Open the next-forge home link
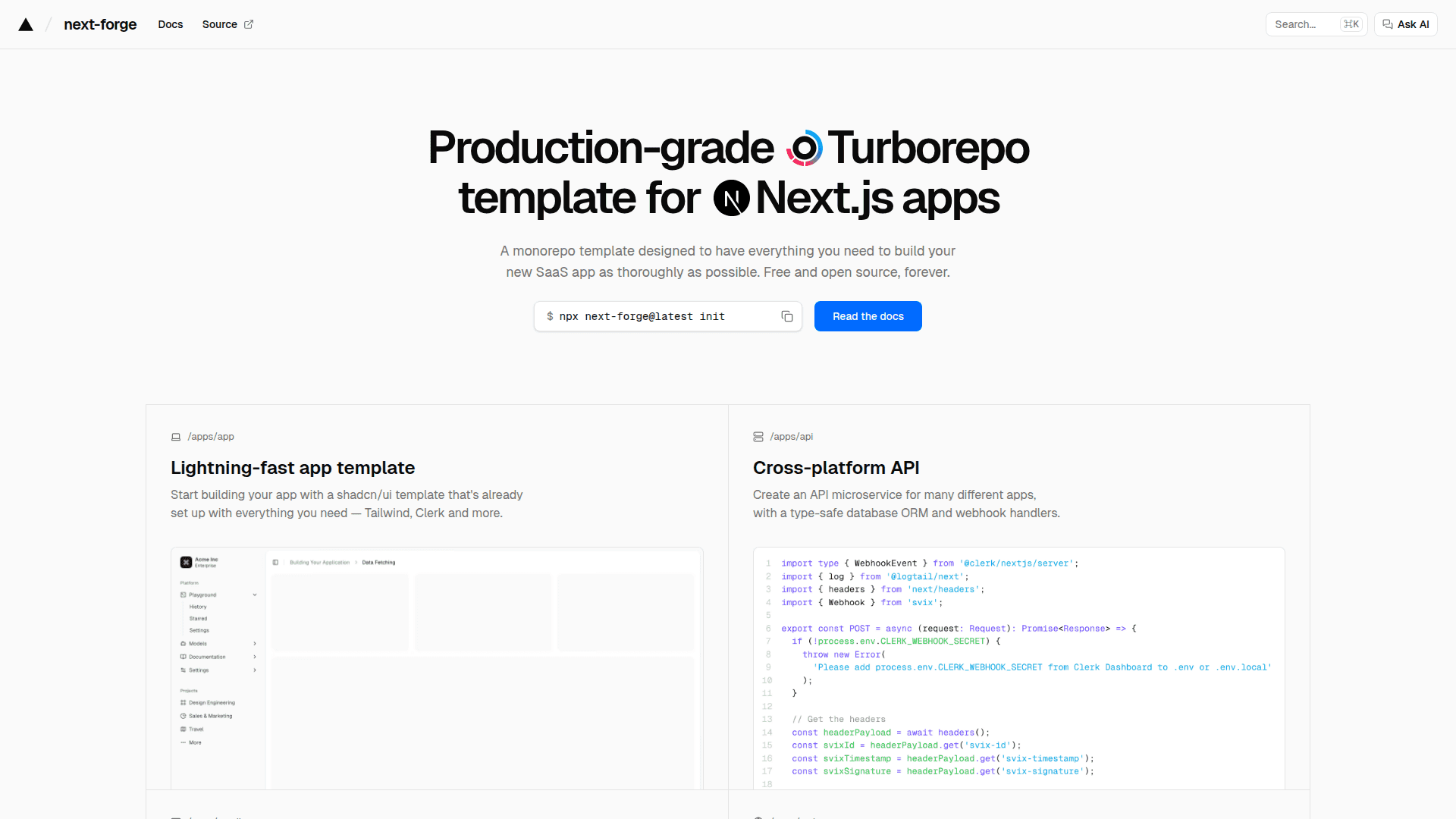 point(100,24)
